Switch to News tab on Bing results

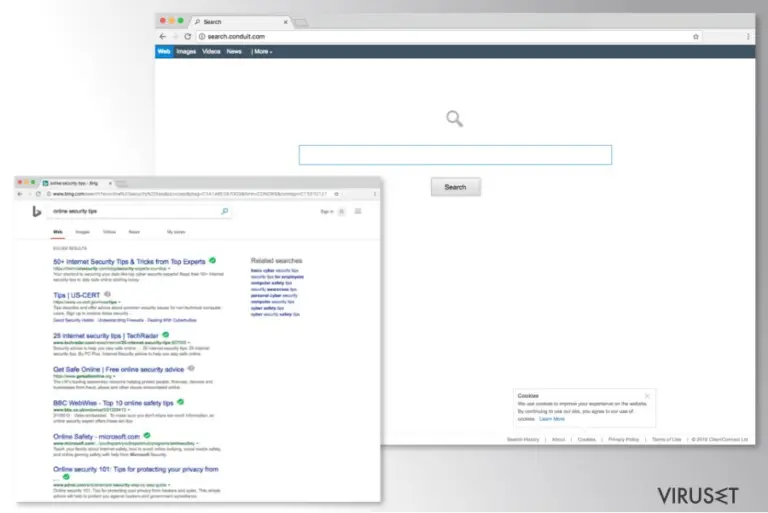134,232
